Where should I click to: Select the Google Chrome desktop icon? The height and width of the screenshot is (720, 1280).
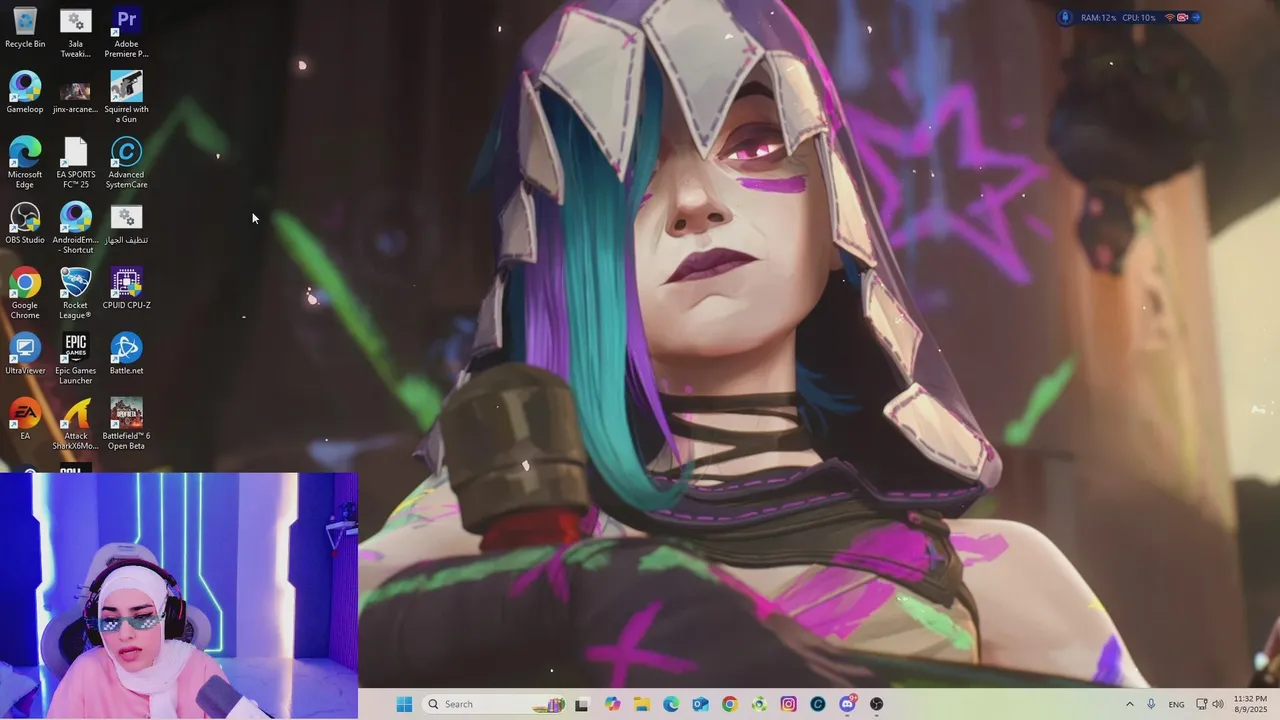coord(25,293)
